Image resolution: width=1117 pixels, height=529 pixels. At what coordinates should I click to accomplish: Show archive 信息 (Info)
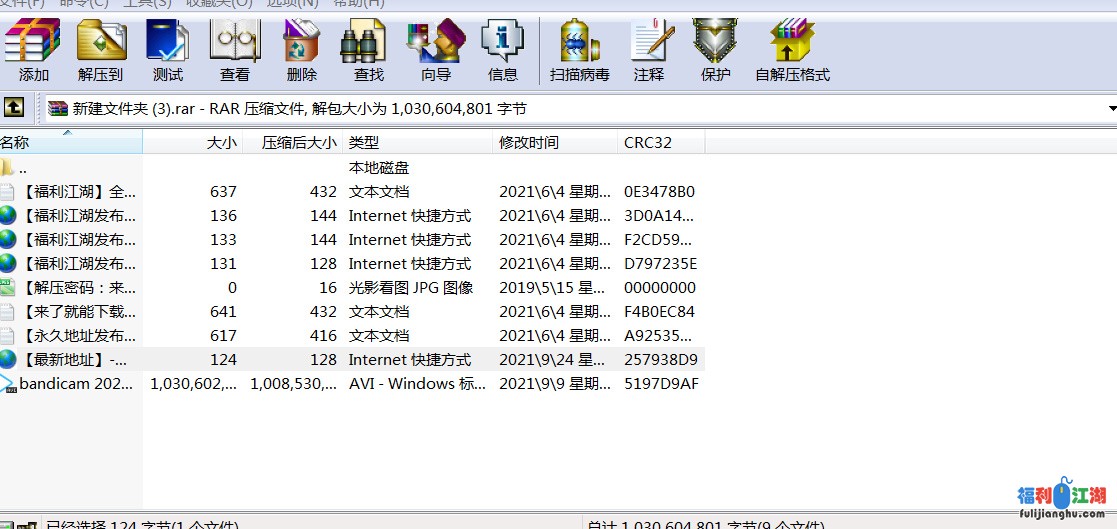pos(502,49)
